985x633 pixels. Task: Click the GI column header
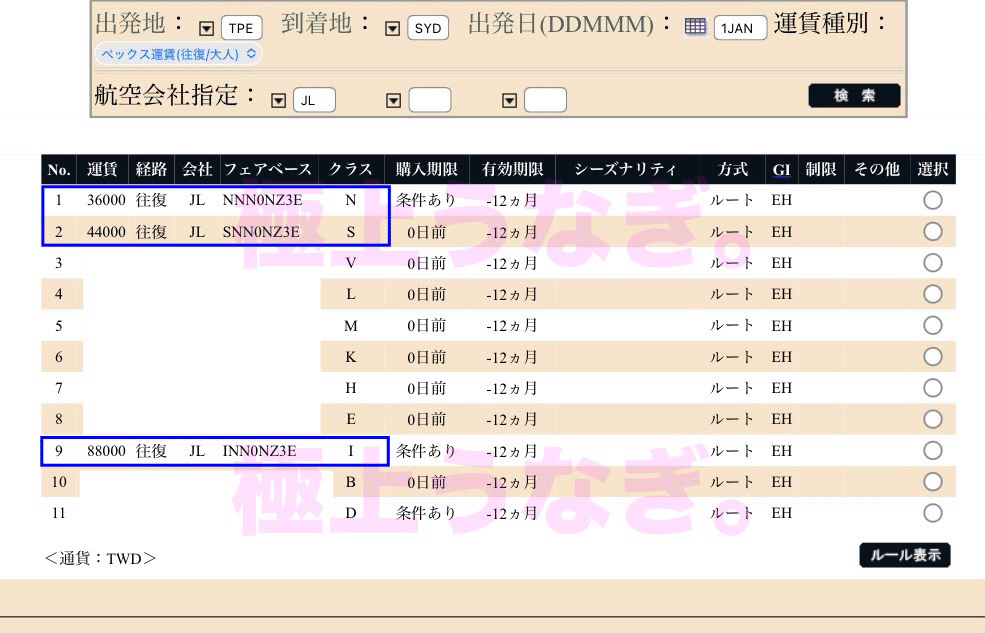[x=781, y=170]
